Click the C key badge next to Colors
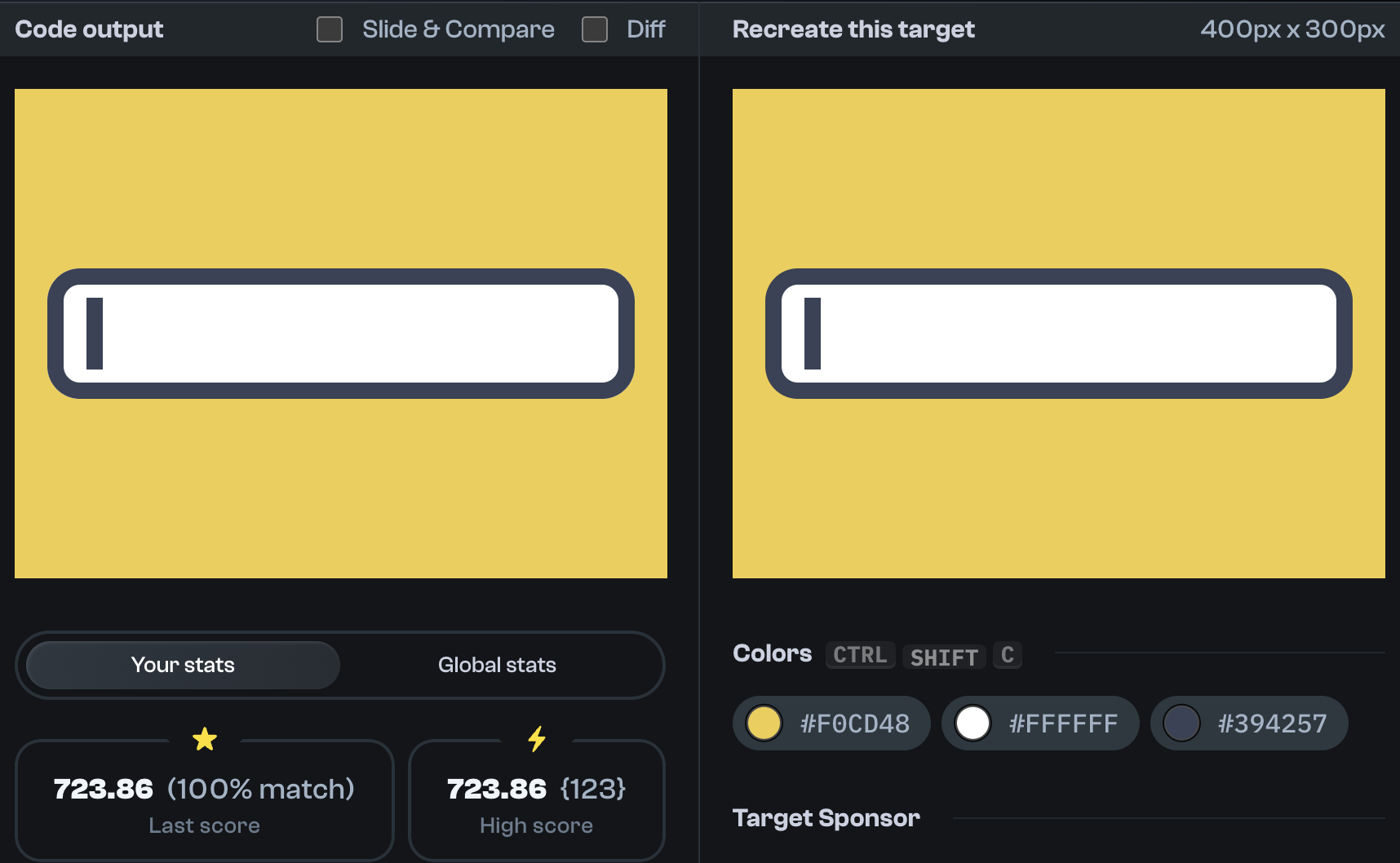 pos(1008,655)
